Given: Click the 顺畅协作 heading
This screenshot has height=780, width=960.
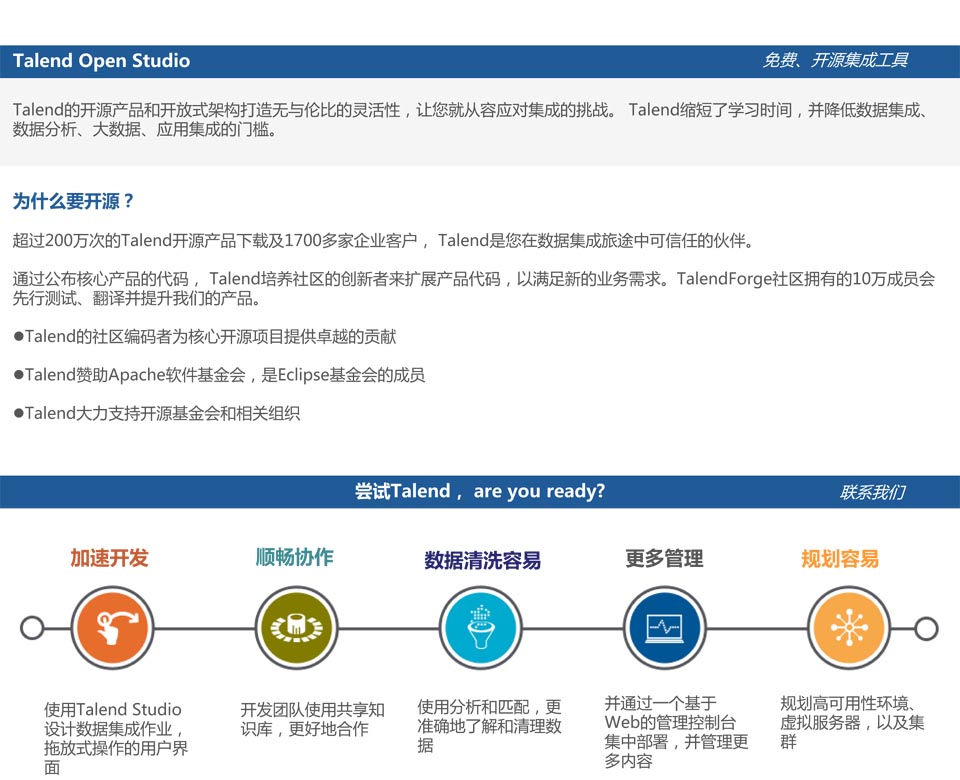Looking at the screenshot, I should pyautogui.click(x=294, y=558).
